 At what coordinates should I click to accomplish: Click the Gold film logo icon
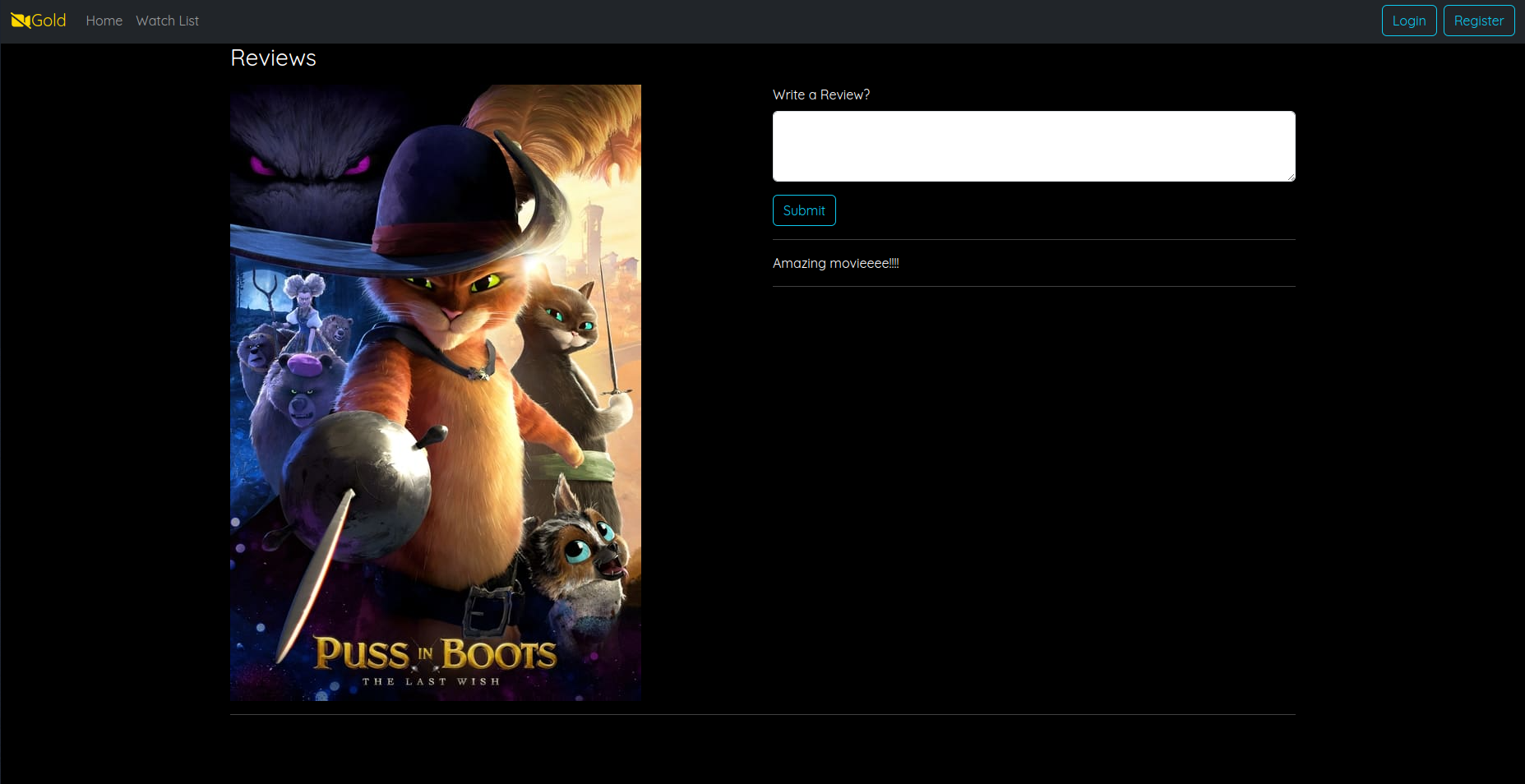tap(21, 21)
